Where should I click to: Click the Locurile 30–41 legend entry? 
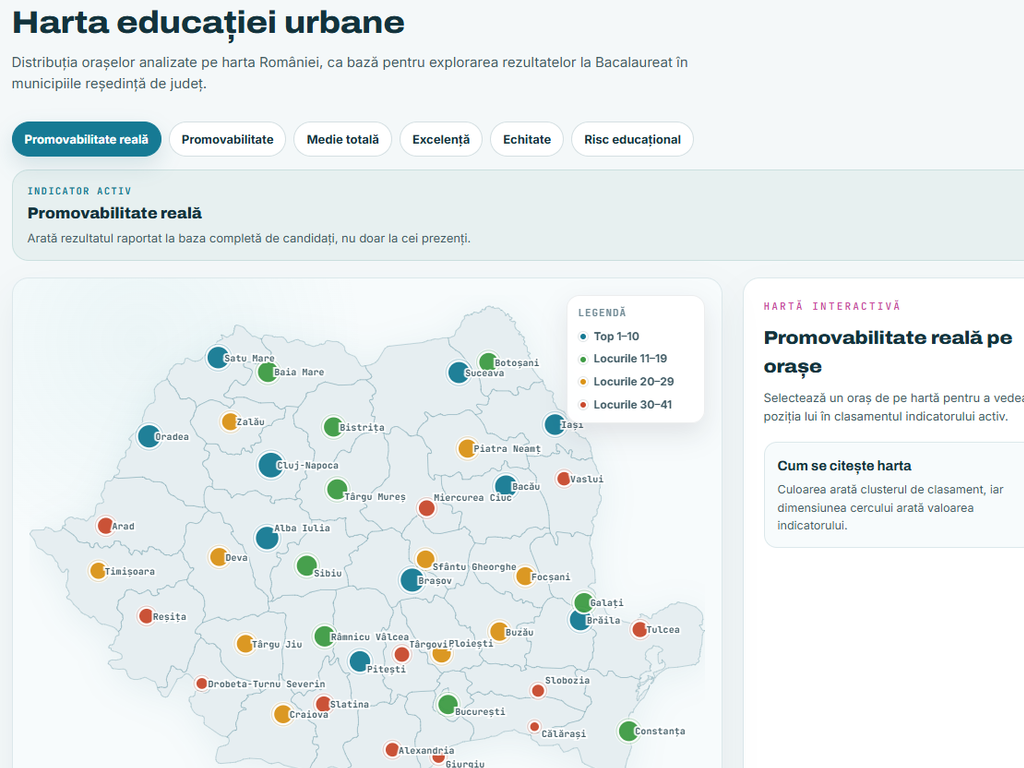pos(626,404)
